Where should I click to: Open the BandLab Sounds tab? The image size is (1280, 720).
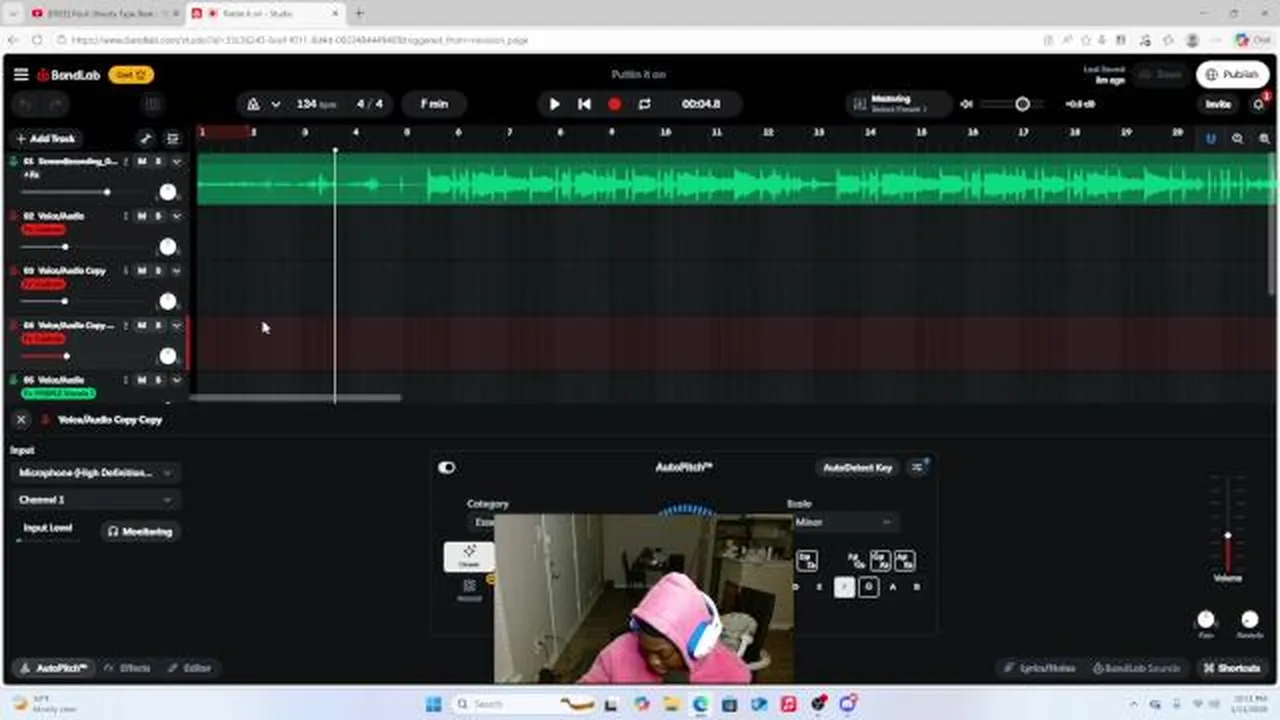pos(1136,668)
